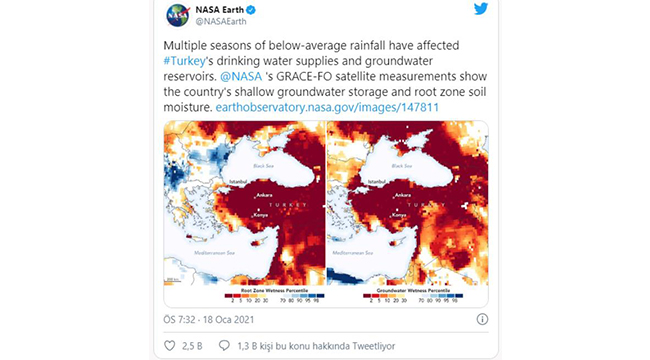Click the Ankara label on left map
Viewport: 650px width, 360px height.
pos(264,195)
